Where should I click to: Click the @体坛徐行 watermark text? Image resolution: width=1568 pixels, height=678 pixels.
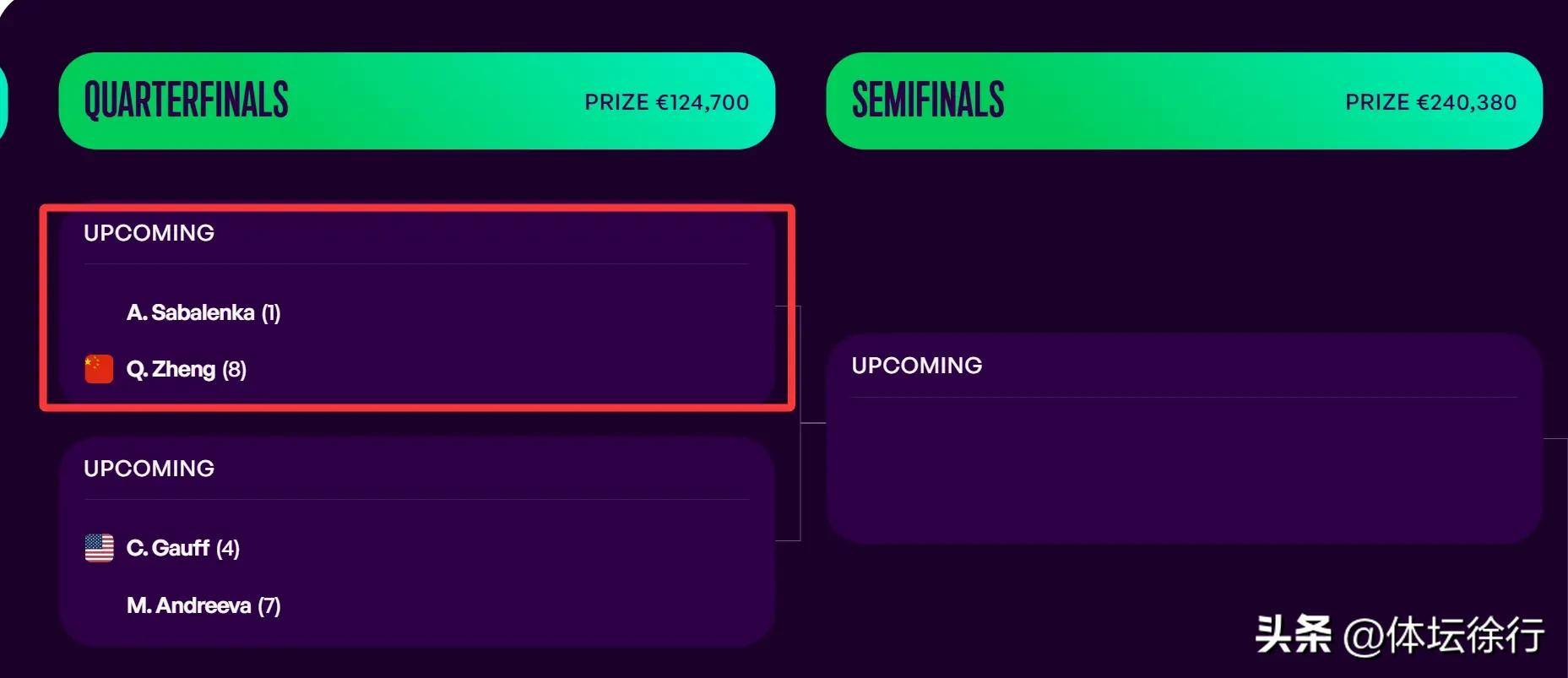1444,635
